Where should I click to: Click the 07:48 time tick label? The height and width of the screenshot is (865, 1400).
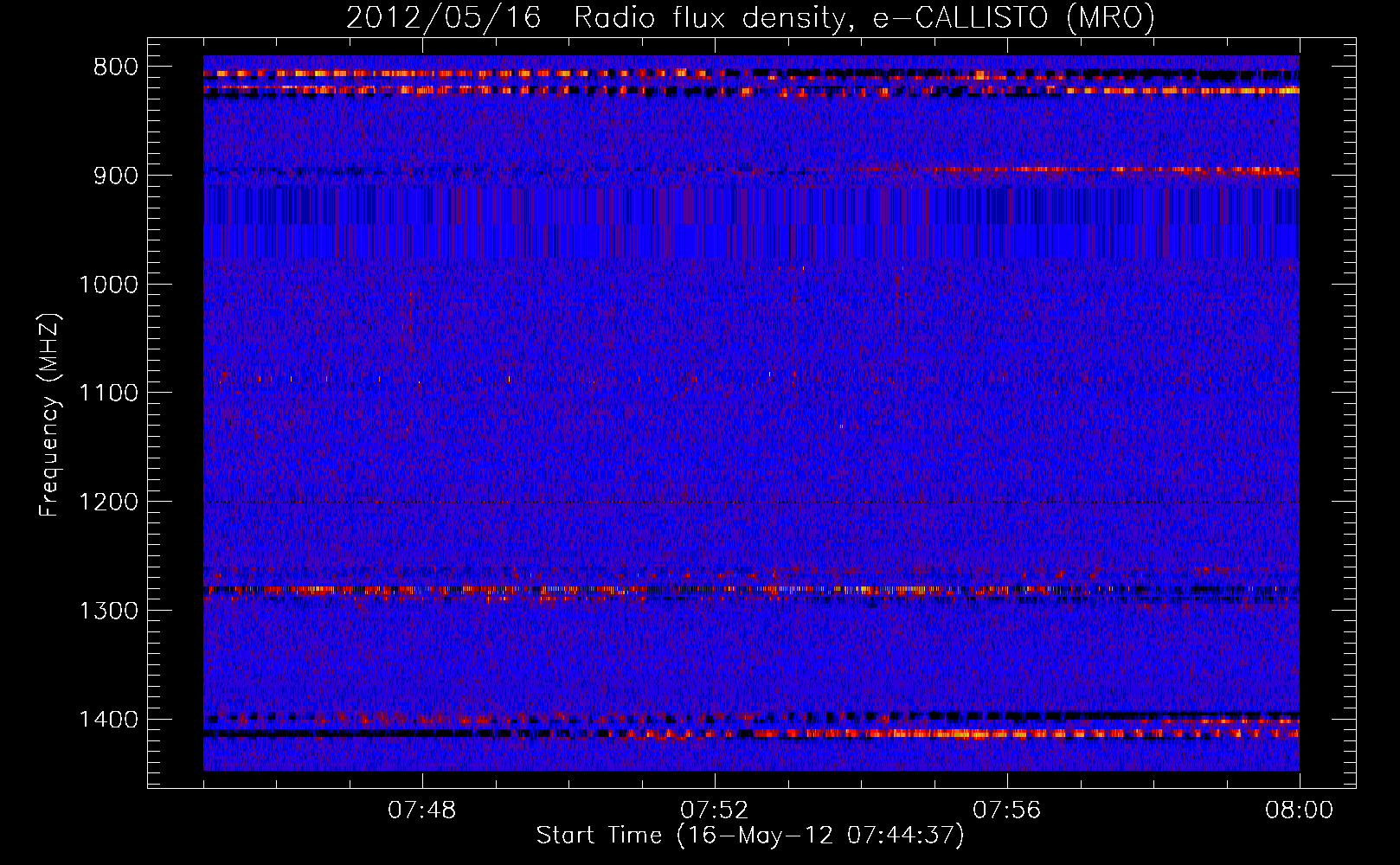pyautogui.click(x=422, y=811)
